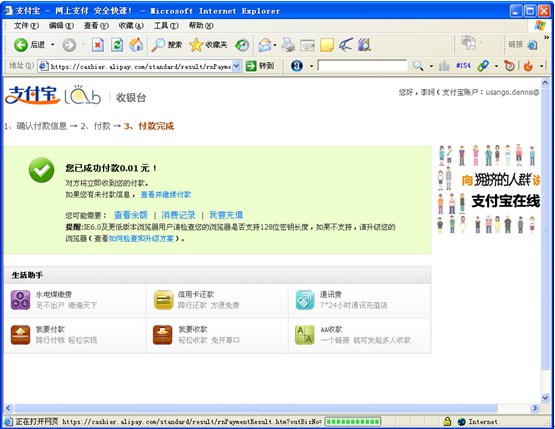Open the 查看(V) menu
Screen dimensions: 555x429
[x=96, y=25]
